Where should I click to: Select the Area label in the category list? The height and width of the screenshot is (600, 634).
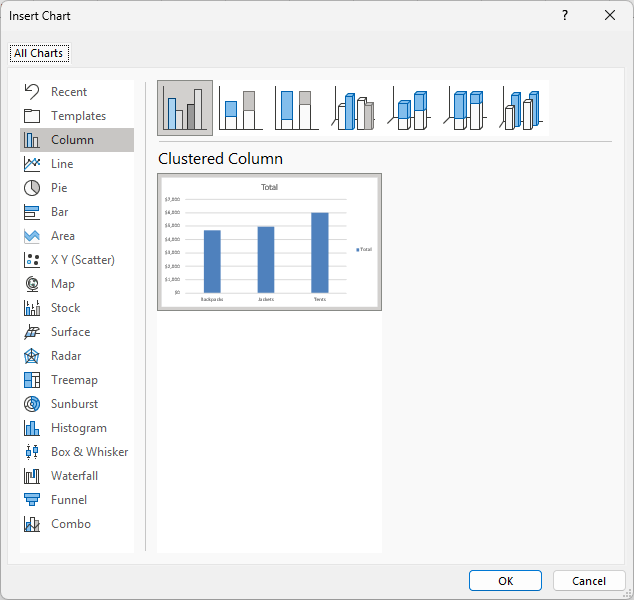tap(63, 236)
